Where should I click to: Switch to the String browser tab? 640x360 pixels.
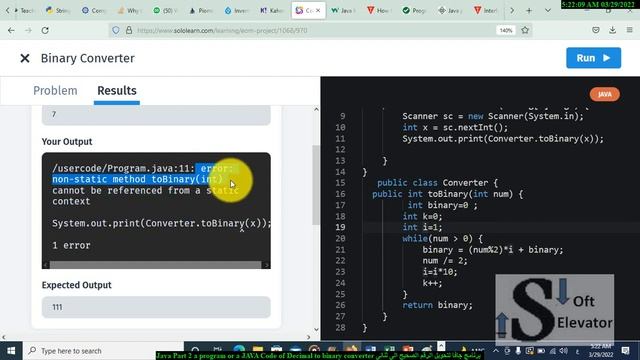coord(58,11)
